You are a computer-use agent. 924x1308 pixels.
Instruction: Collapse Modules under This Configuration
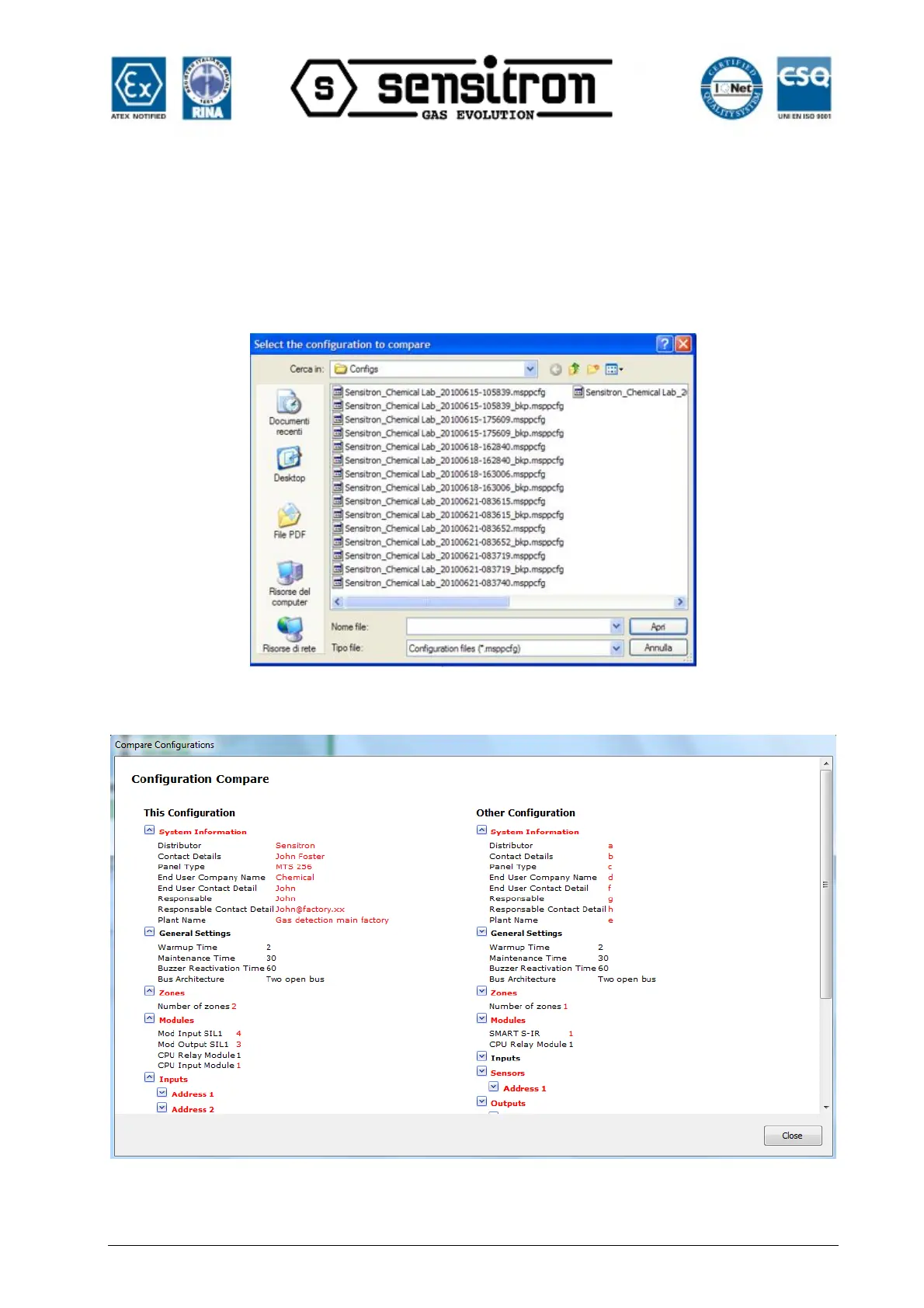coord(149,1018)
